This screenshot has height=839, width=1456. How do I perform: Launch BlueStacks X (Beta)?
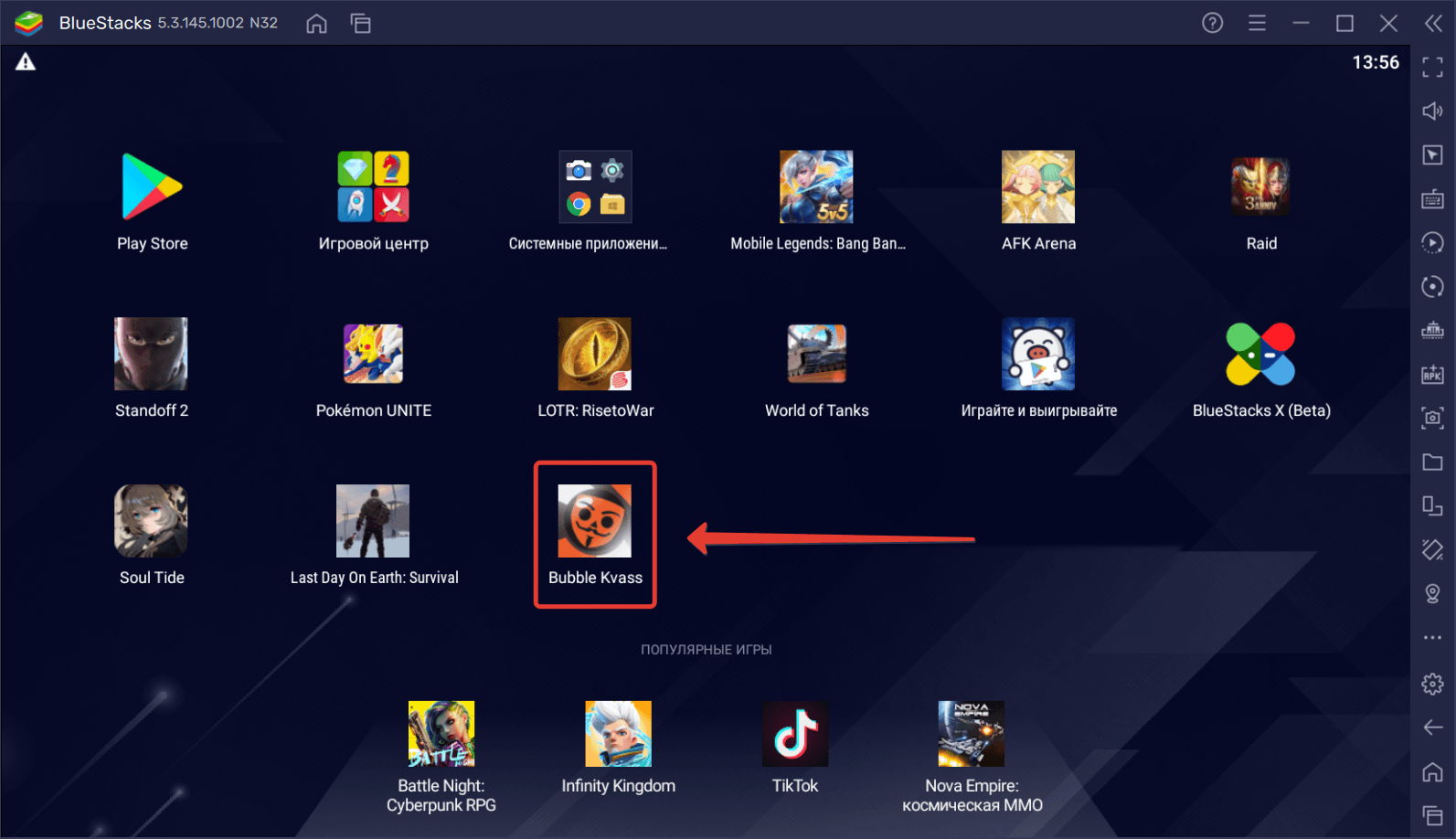click(1260, 355)
